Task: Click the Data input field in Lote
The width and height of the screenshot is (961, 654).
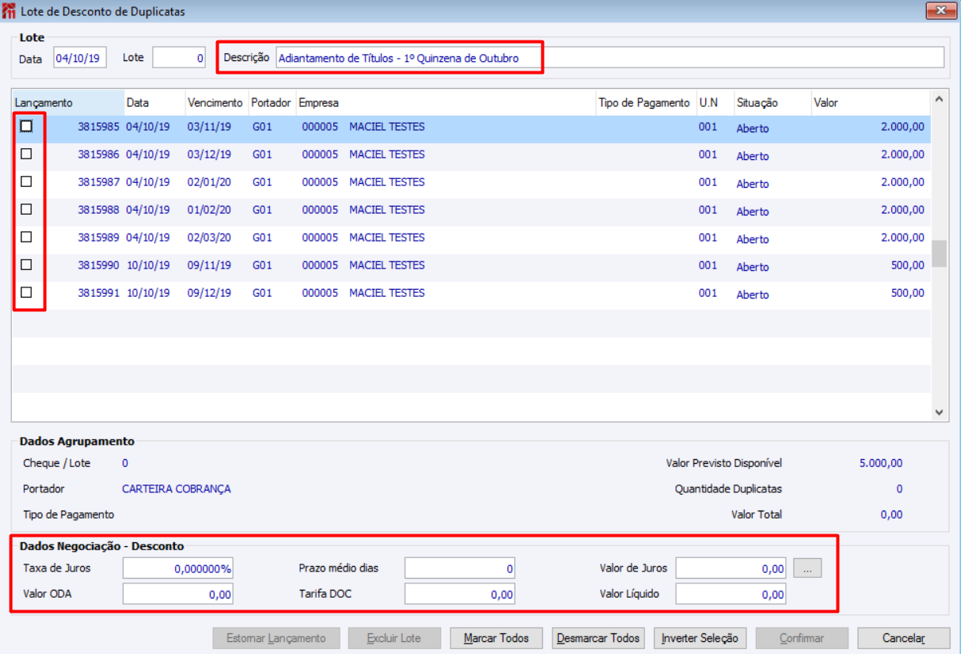Action: click(x=80, y=58)
